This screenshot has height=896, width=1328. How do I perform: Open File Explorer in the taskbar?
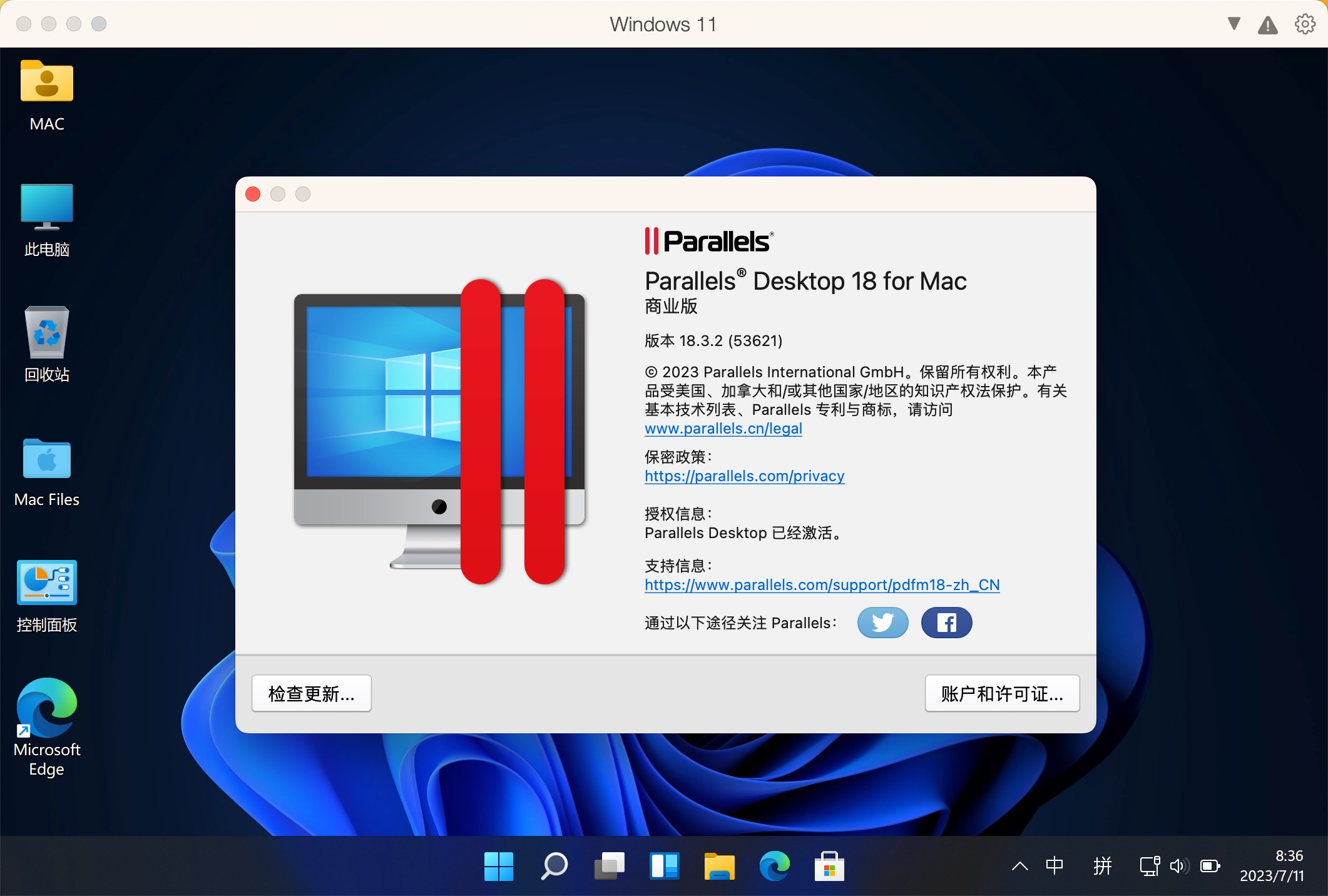pyautogui.click(x=719, y=867)
